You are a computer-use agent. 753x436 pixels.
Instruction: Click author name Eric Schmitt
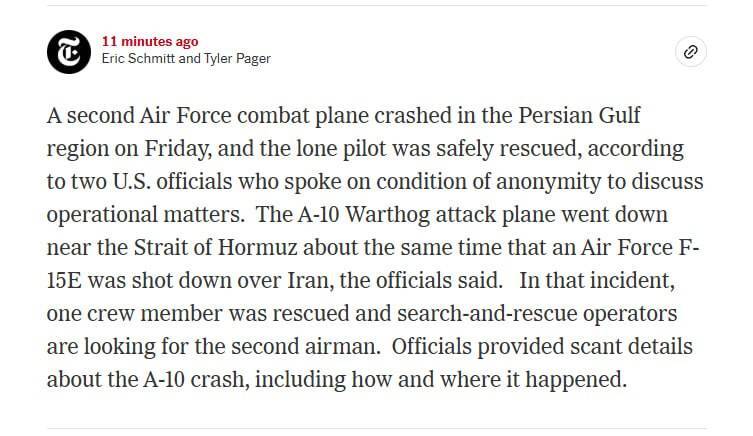point(138,58)
